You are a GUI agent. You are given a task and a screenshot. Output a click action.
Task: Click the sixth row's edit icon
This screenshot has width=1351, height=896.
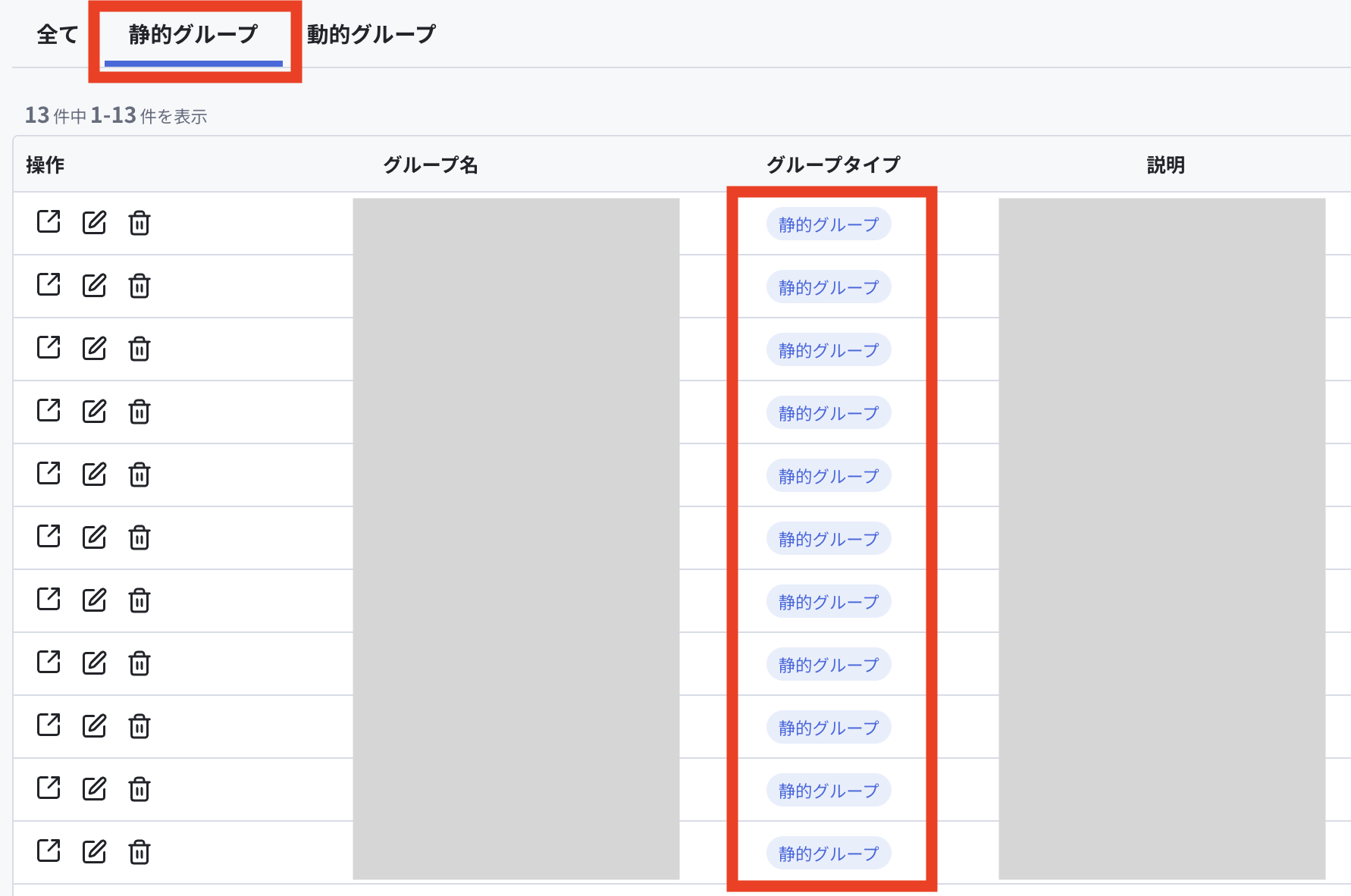(94, 537)
